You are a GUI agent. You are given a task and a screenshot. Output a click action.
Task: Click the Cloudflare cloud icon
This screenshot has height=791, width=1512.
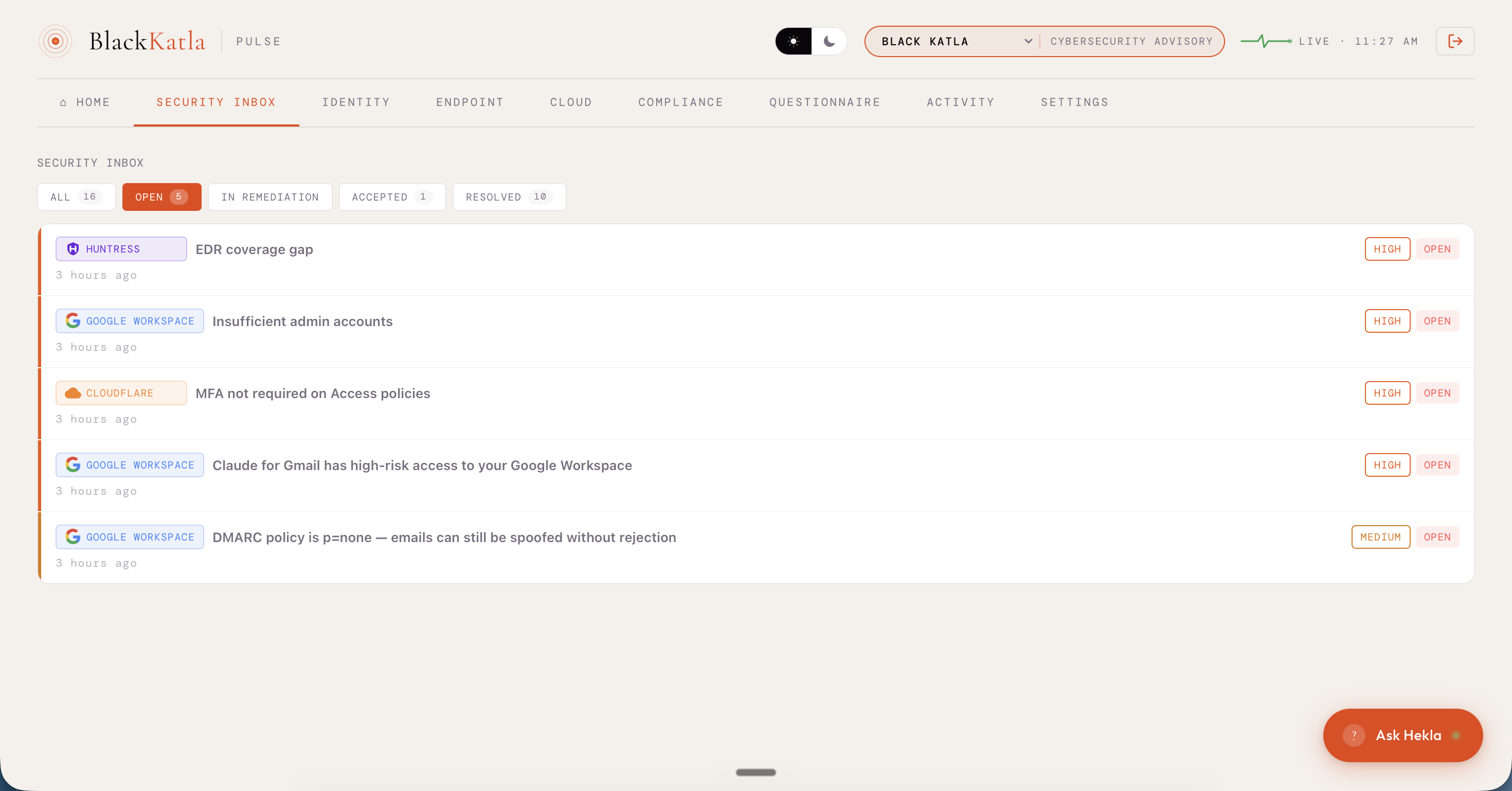[73, 393]
